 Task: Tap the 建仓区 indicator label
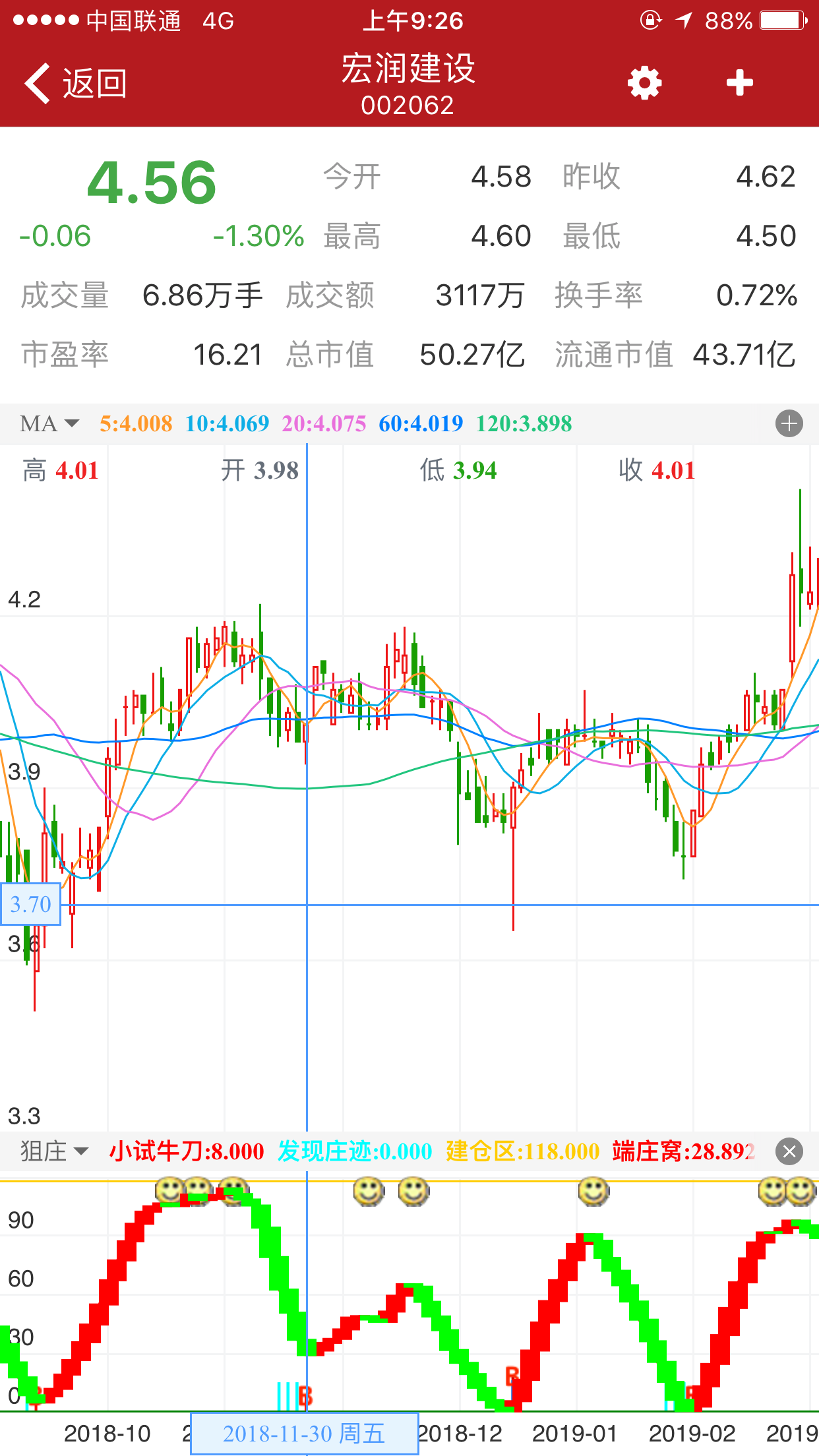(x=522, y=1151)
